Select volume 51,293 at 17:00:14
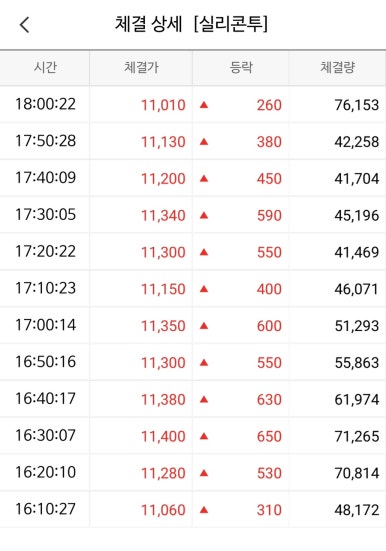Image resolution: width=386 pixels, height=551 pixels. (x=356, y=326)
